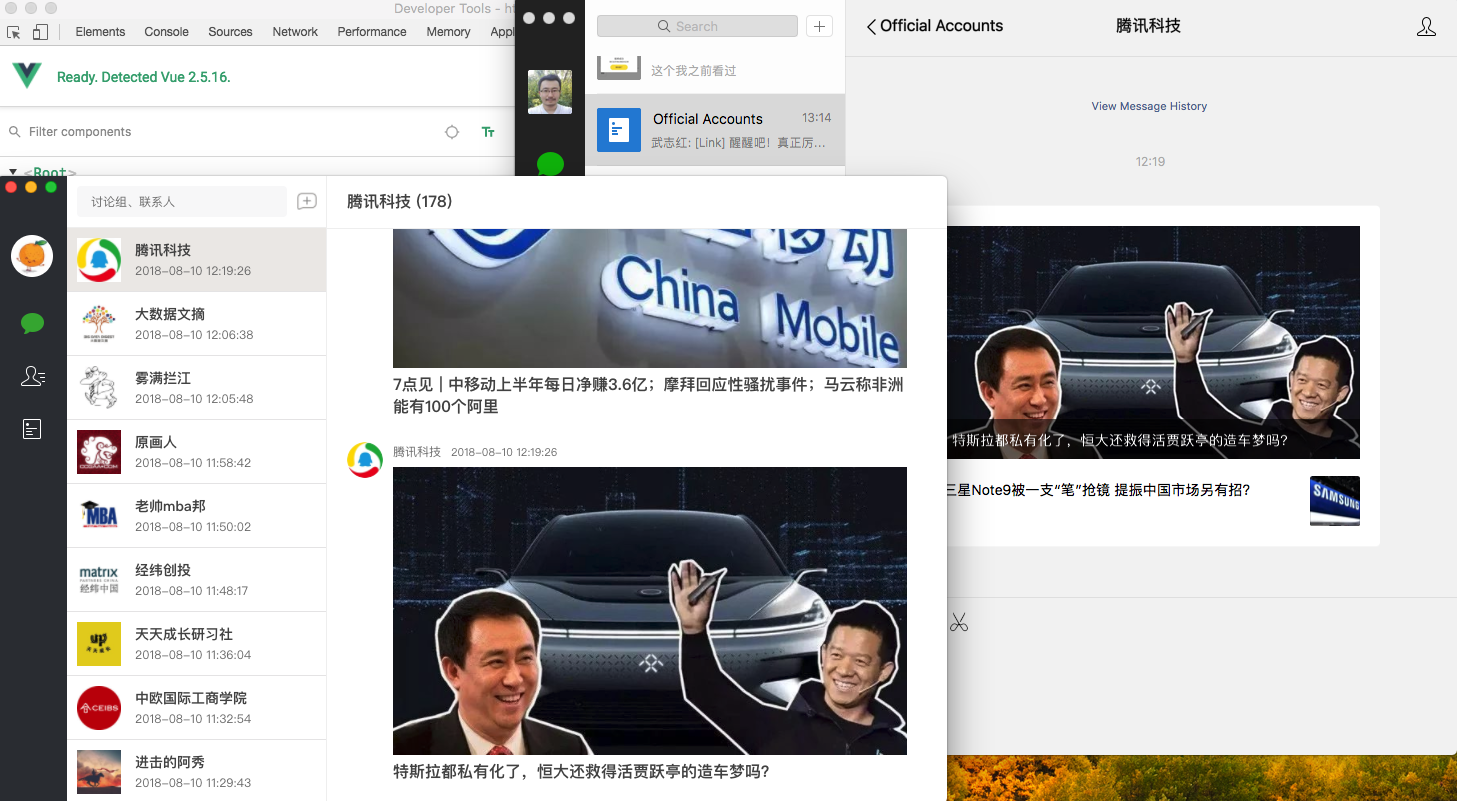Open the China Mobile 7点见 article title

pos(649,396)
